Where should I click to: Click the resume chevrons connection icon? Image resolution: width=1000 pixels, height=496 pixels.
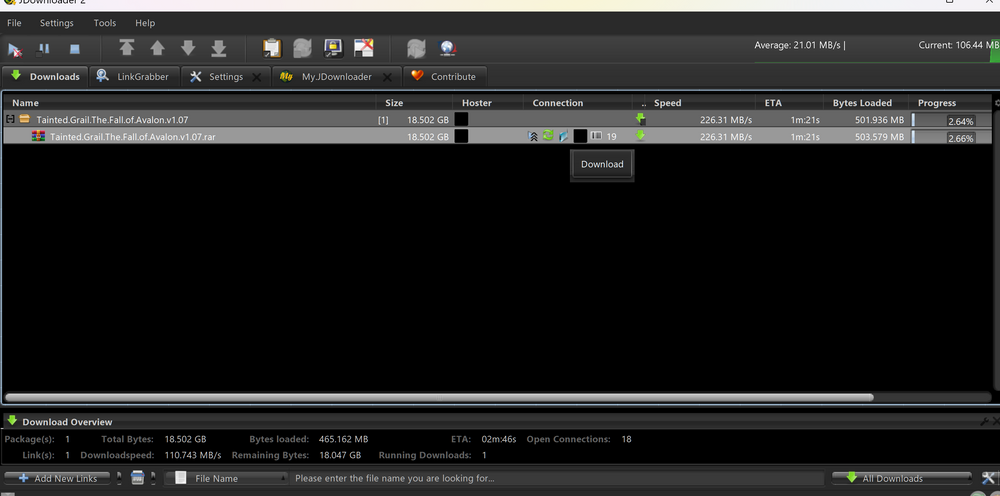[x=533, y=136]
